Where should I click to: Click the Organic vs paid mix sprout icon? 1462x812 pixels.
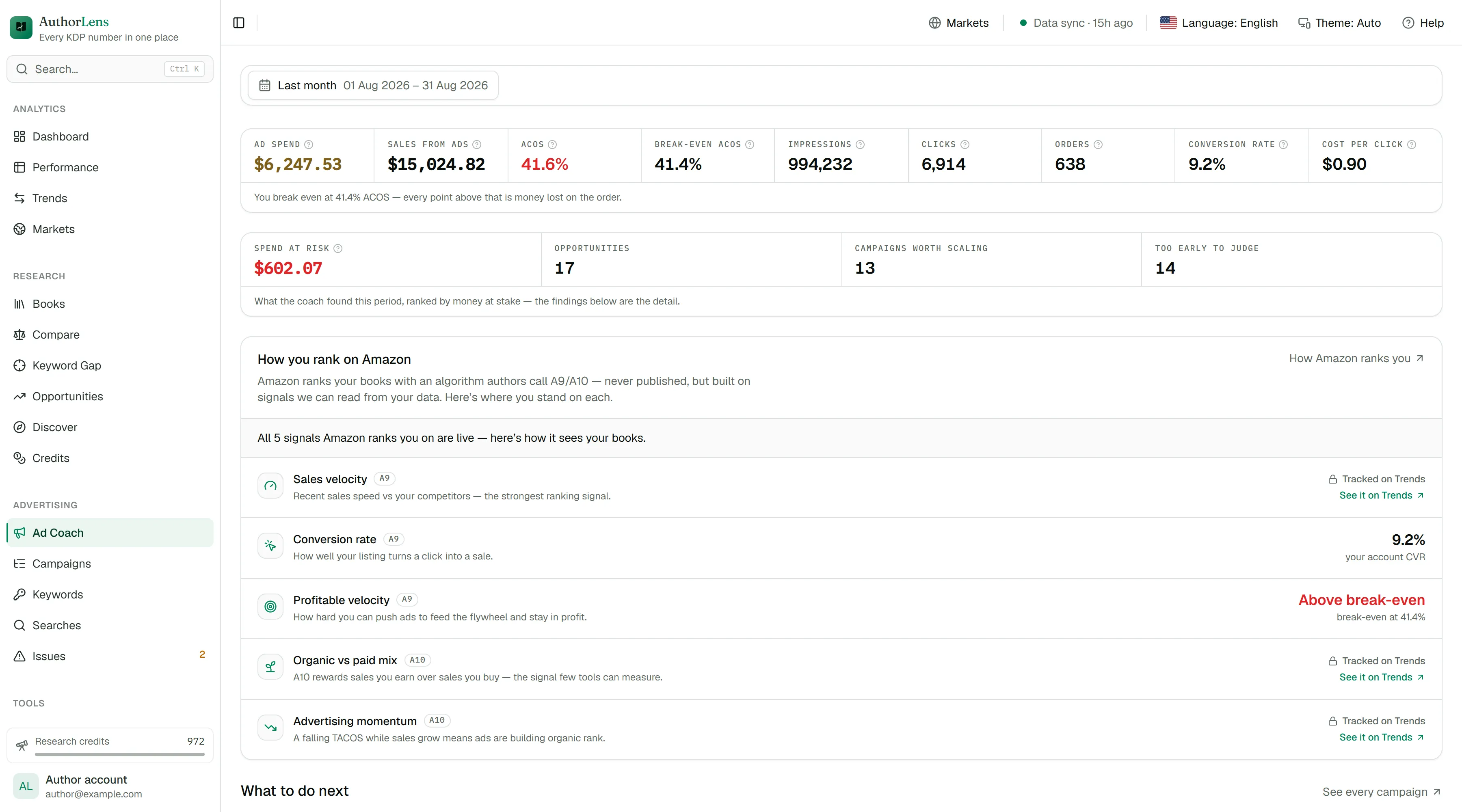pyautogui.click(x=270, y=667)
